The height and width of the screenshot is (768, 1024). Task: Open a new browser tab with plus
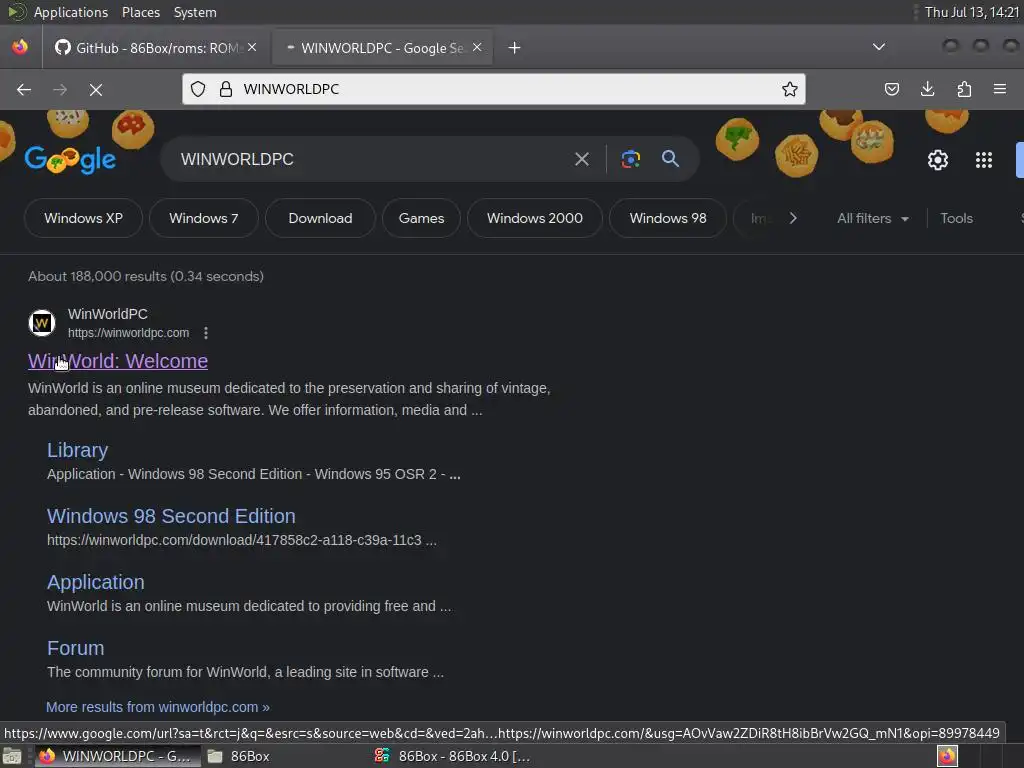515,48
